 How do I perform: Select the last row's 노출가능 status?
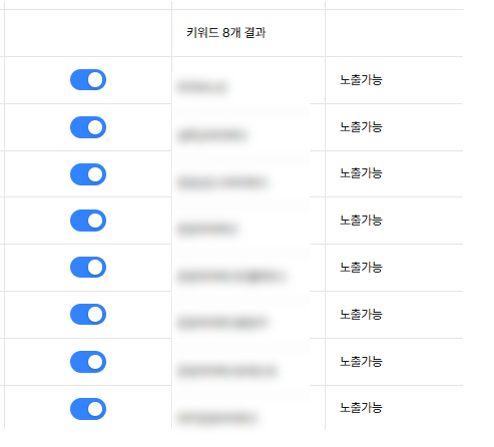[x=361, y=408]
